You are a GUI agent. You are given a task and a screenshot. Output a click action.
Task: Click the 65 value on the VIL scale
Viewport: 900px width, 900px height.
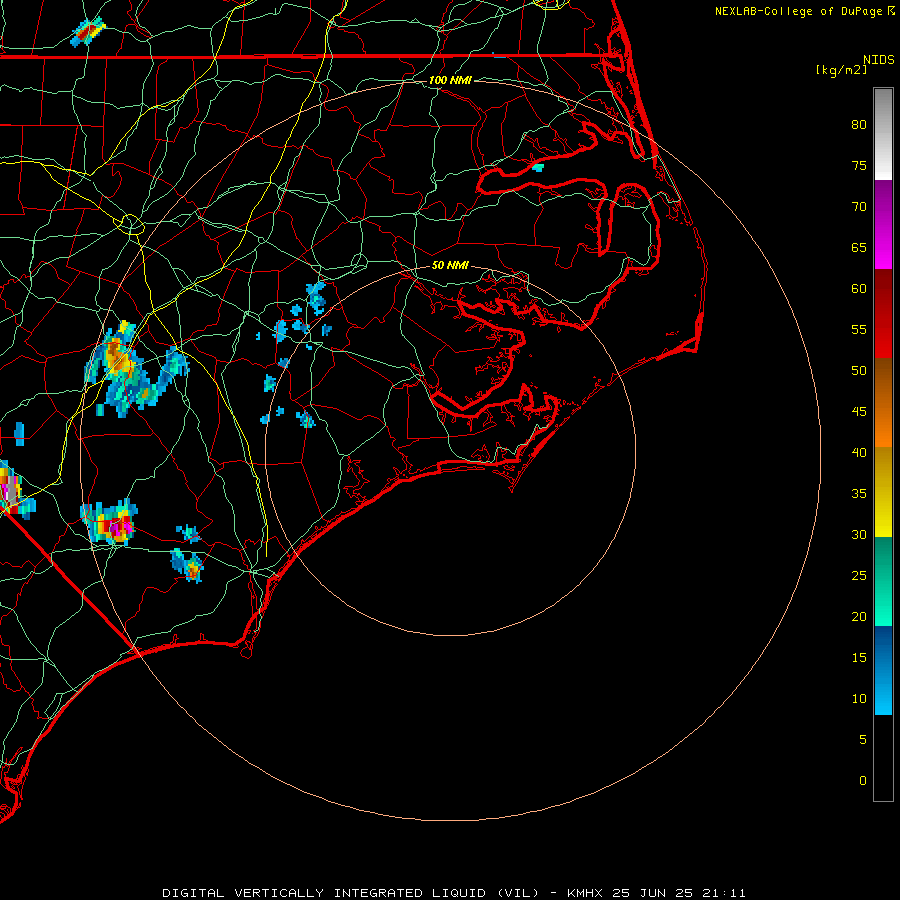(859, 248)
